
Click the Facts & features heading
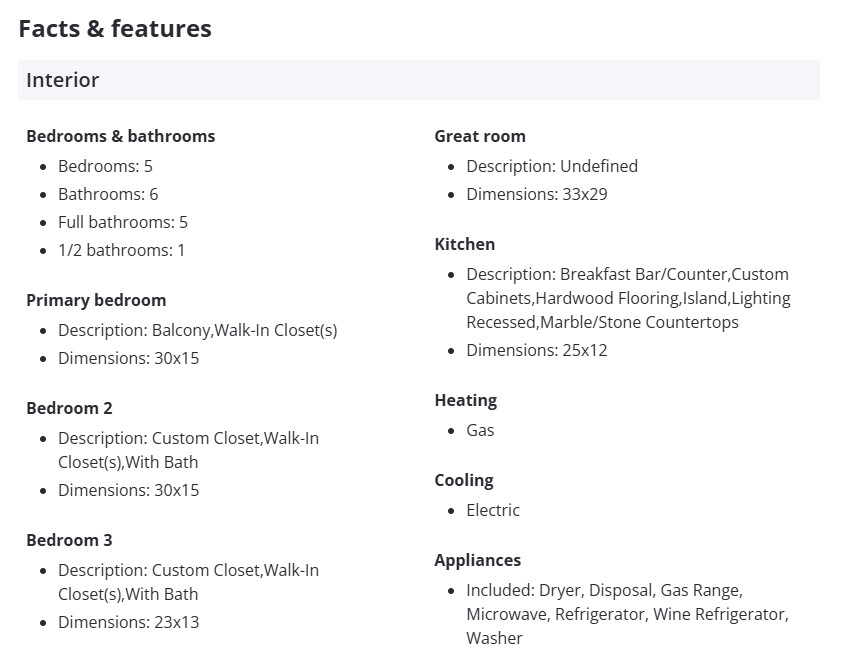click(115, 29)
